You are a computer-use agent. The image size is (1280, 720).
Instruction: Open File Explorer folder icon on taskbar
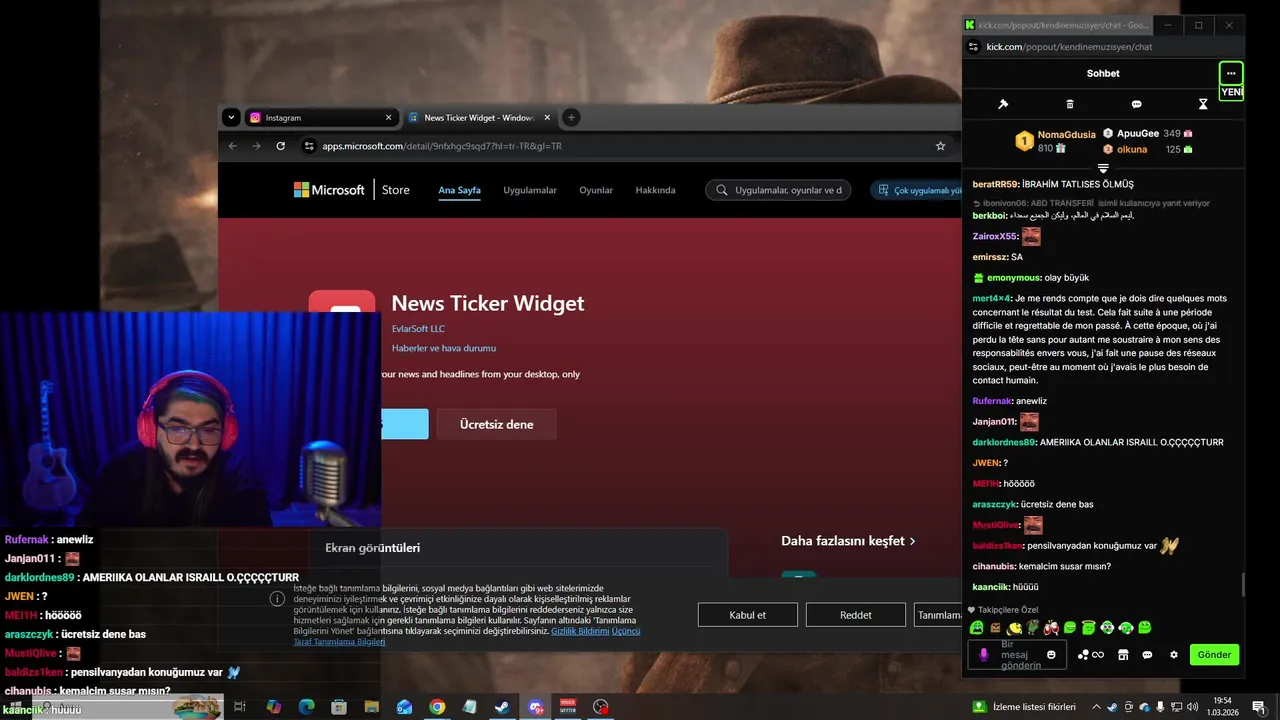[x=371, y=707]
